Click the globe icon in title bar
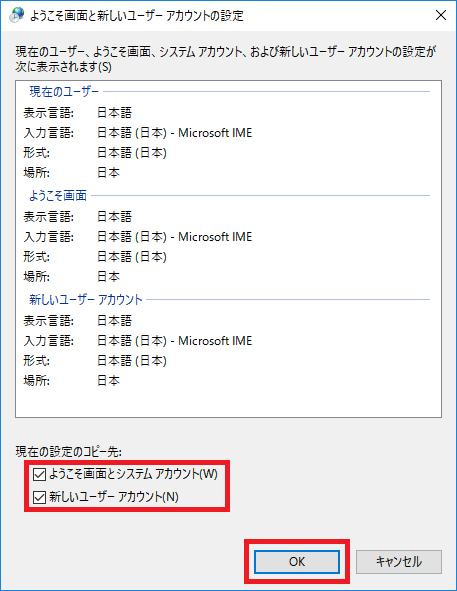The image size is (457, 591). (x=16, y=15)
